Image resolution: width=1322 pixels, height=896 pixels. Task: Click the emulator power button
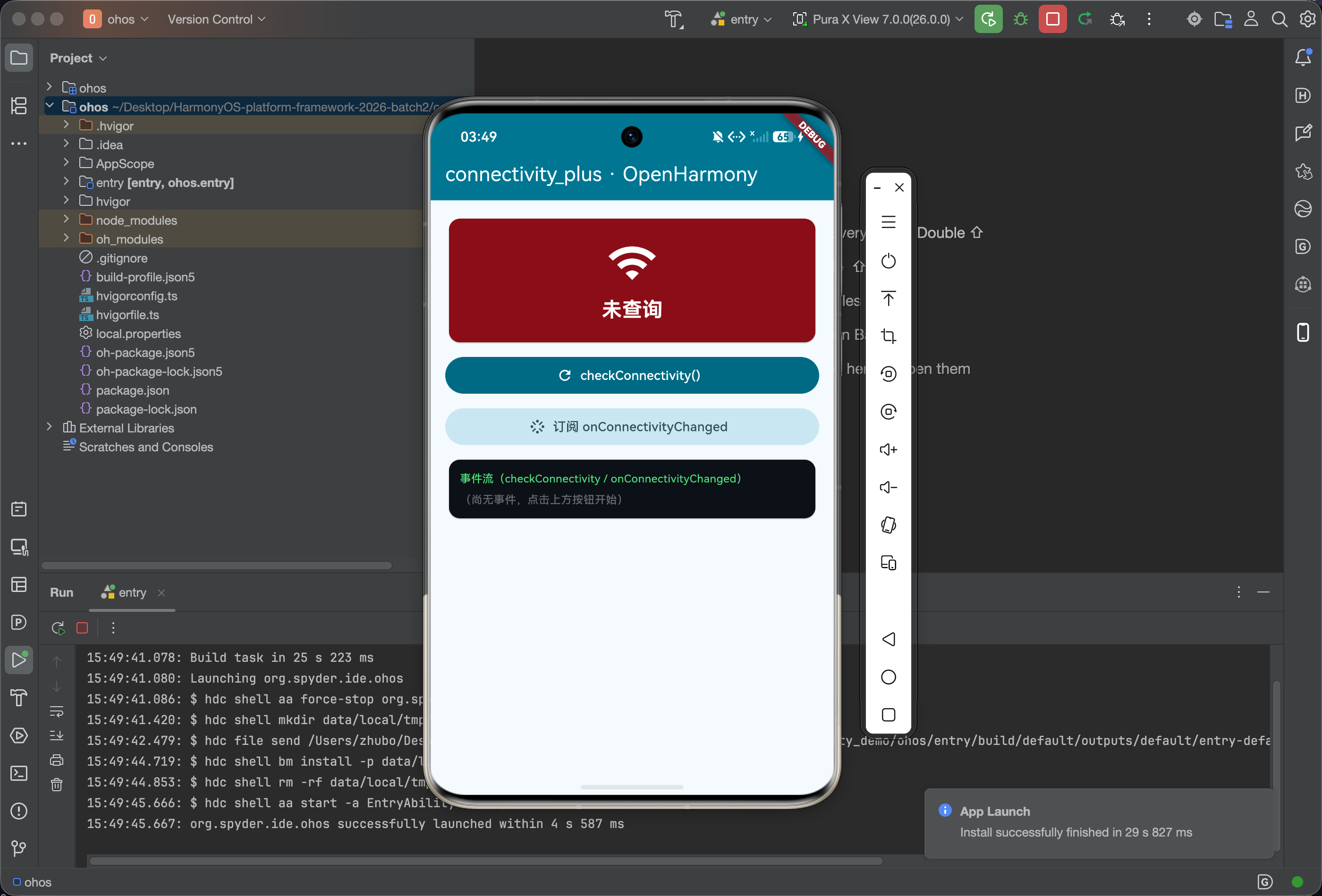[888, 261]
